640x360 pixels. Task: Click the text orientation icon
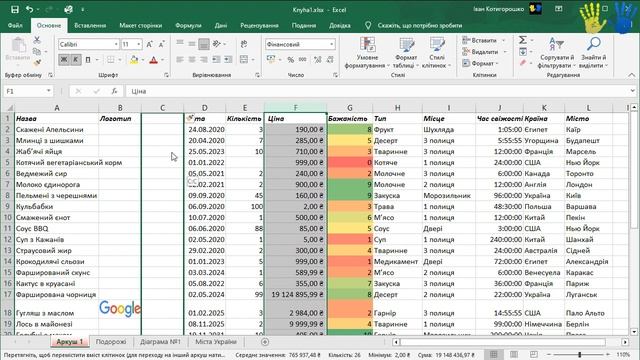[216, 44]
